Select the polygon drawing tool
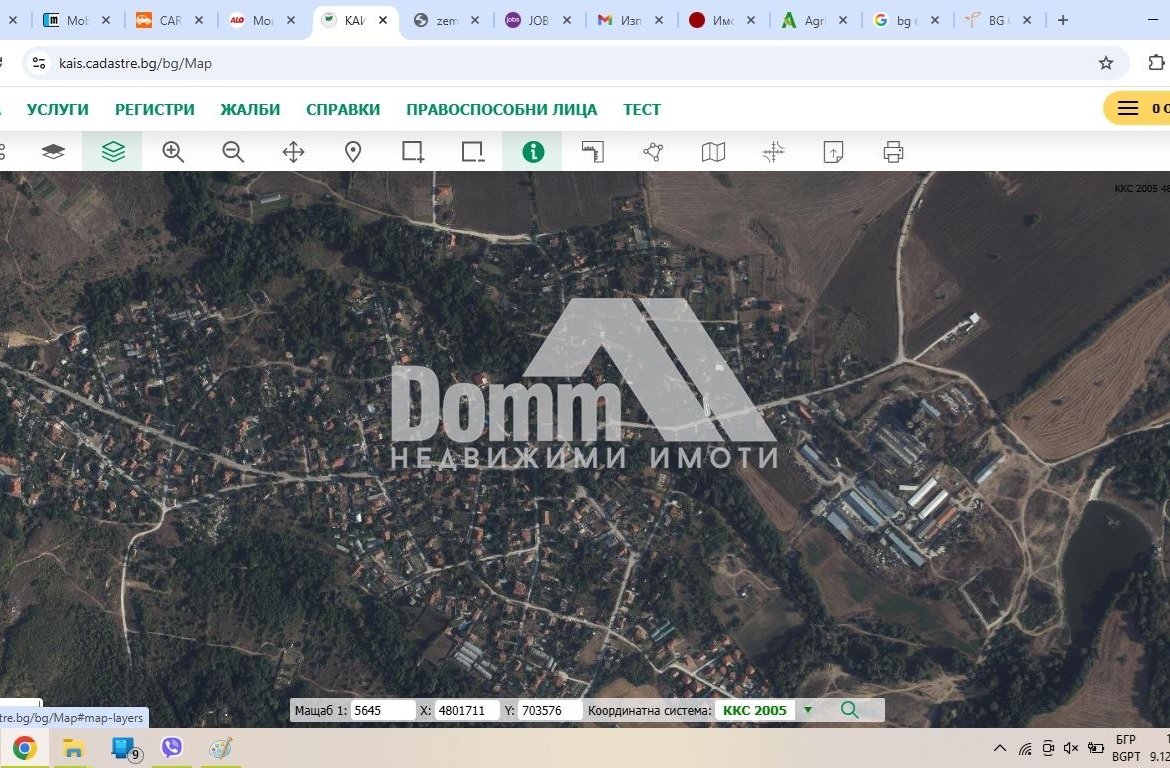This screenshot has width=1170, height=768. 653,152
